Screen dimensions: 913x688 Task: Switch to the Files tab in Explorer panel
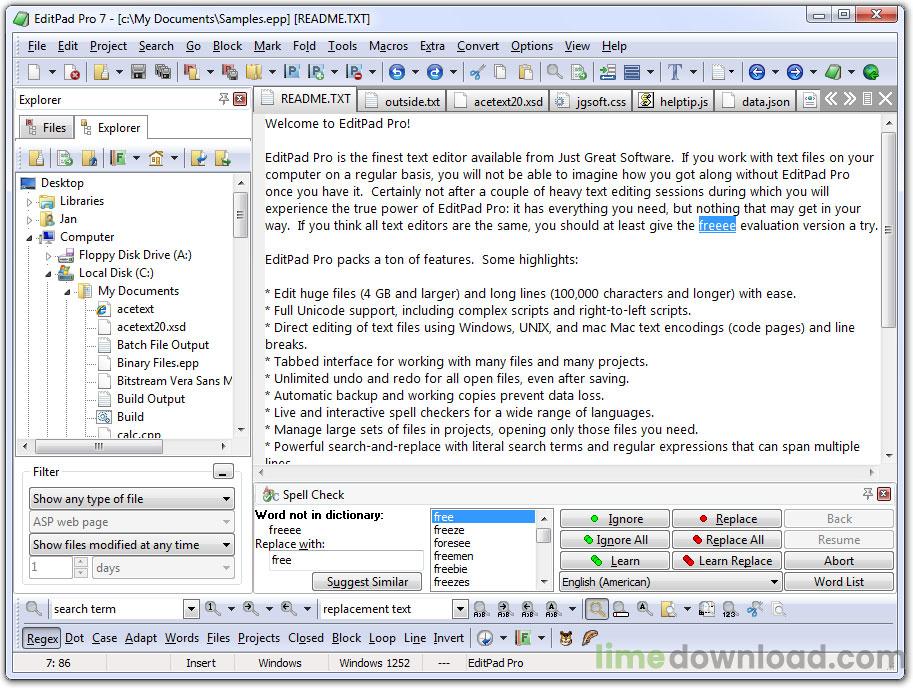click(47, 127)
